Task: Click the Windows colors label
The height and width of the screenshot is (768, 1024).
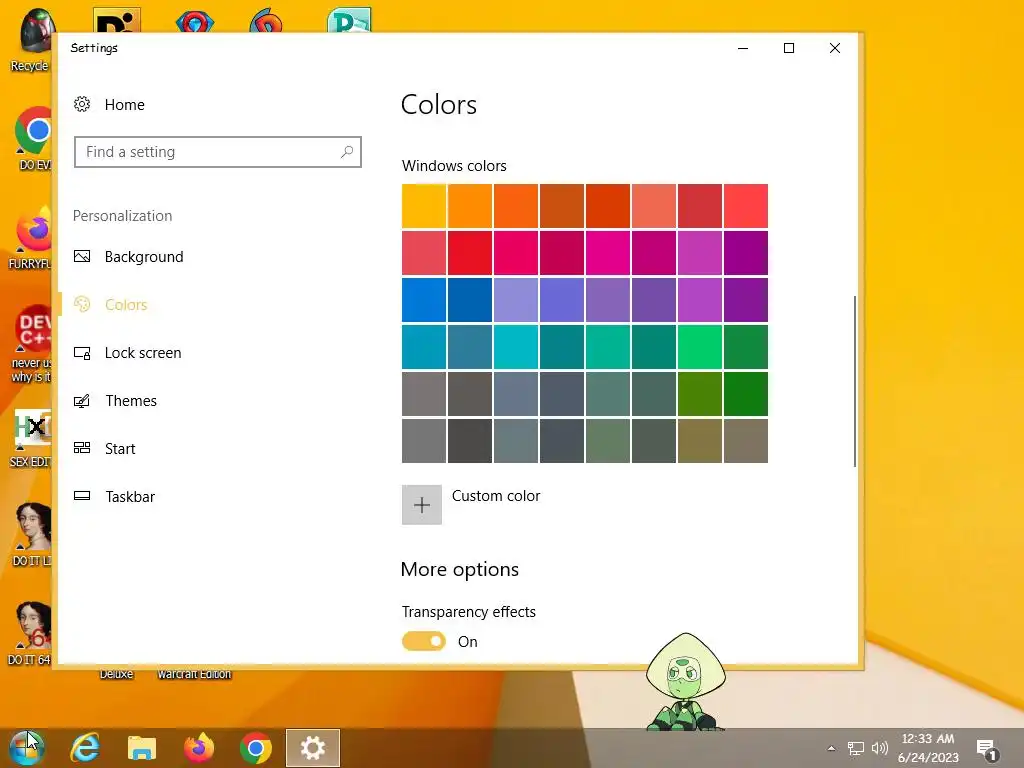Action: [454, 166]
